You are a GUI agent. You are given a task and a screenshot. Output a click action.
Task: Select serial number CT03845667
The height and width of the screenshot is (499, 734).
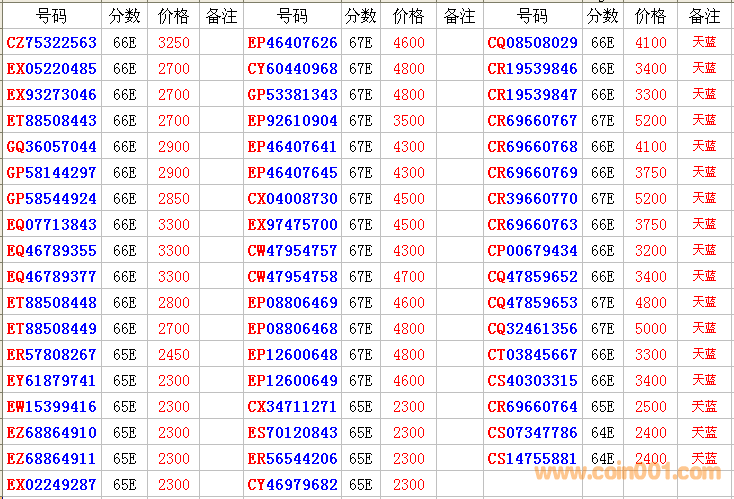(x=533, y=355)
